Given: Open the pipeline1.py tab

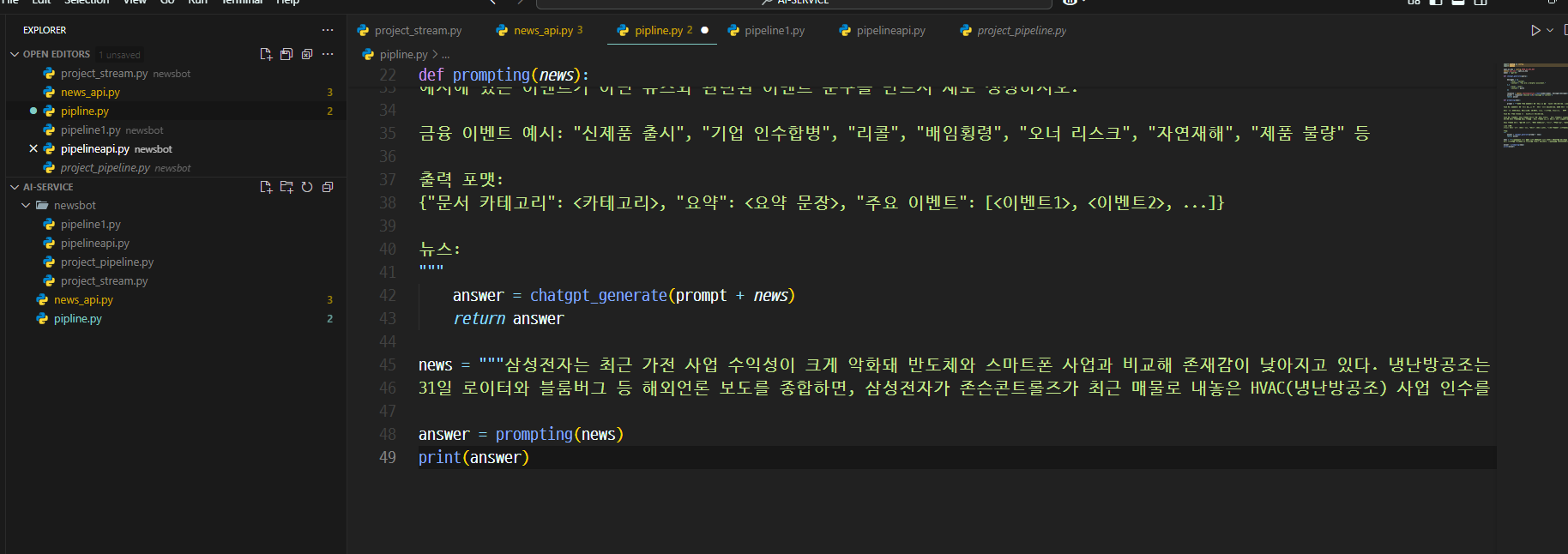Looking at the screenshot, I should click(x=766, y=30).
